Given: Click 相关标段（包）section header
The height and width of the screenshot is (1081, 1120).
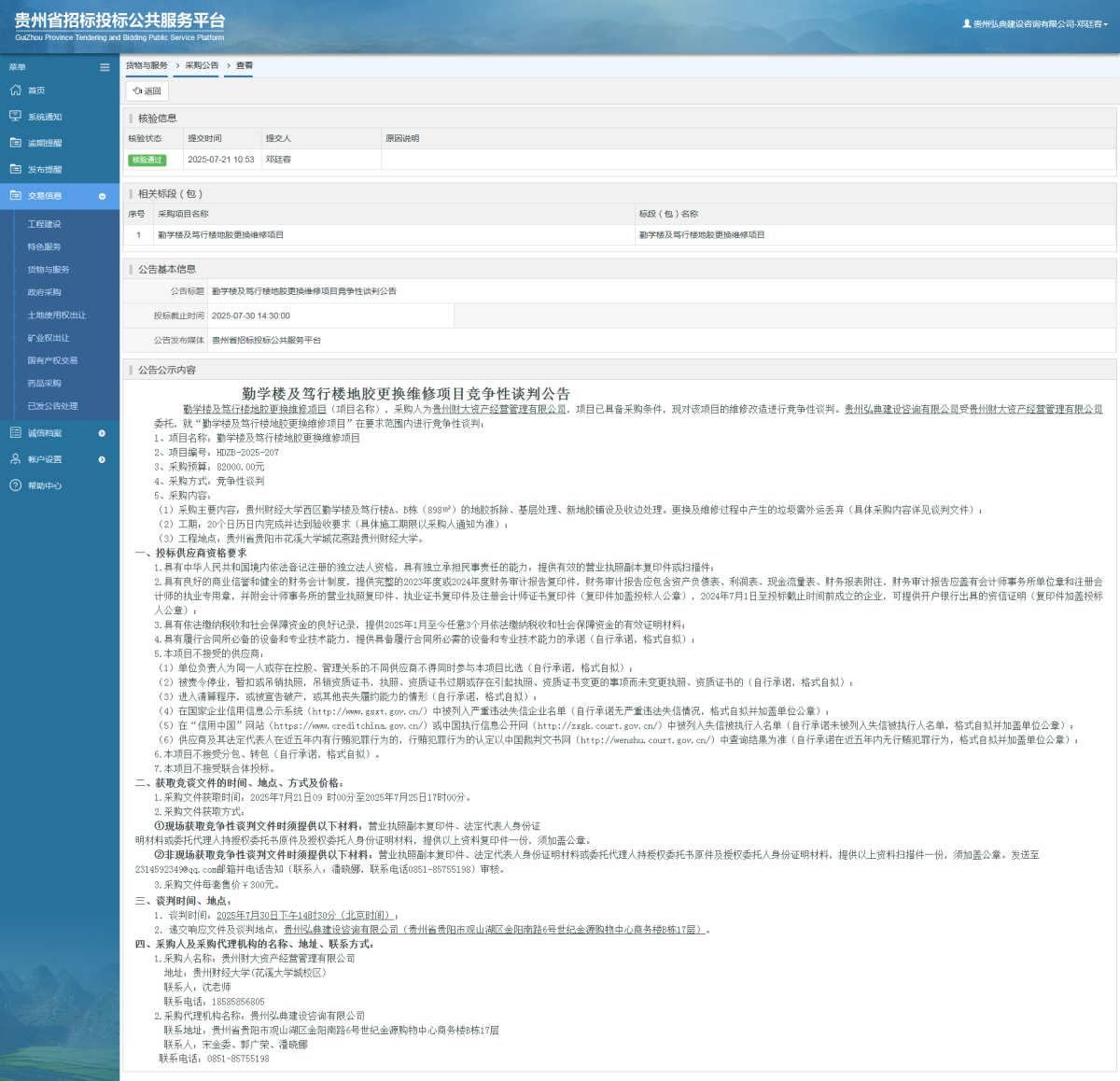Looking at the screenshot, I should [x=170, y=194].
